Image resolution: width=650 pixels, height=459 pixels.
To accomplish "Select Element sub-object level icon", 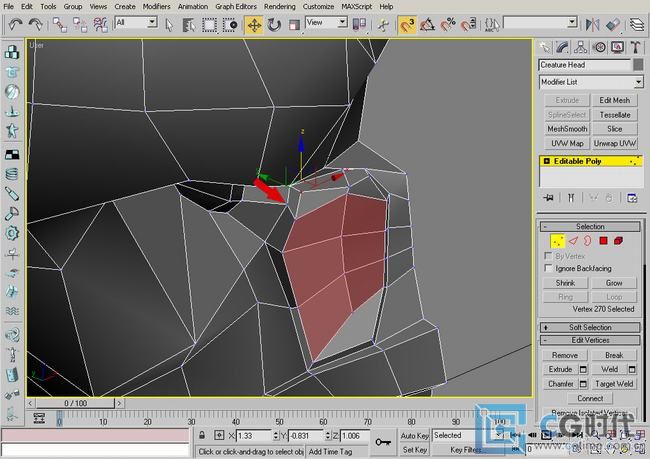I will click(618, 241).
